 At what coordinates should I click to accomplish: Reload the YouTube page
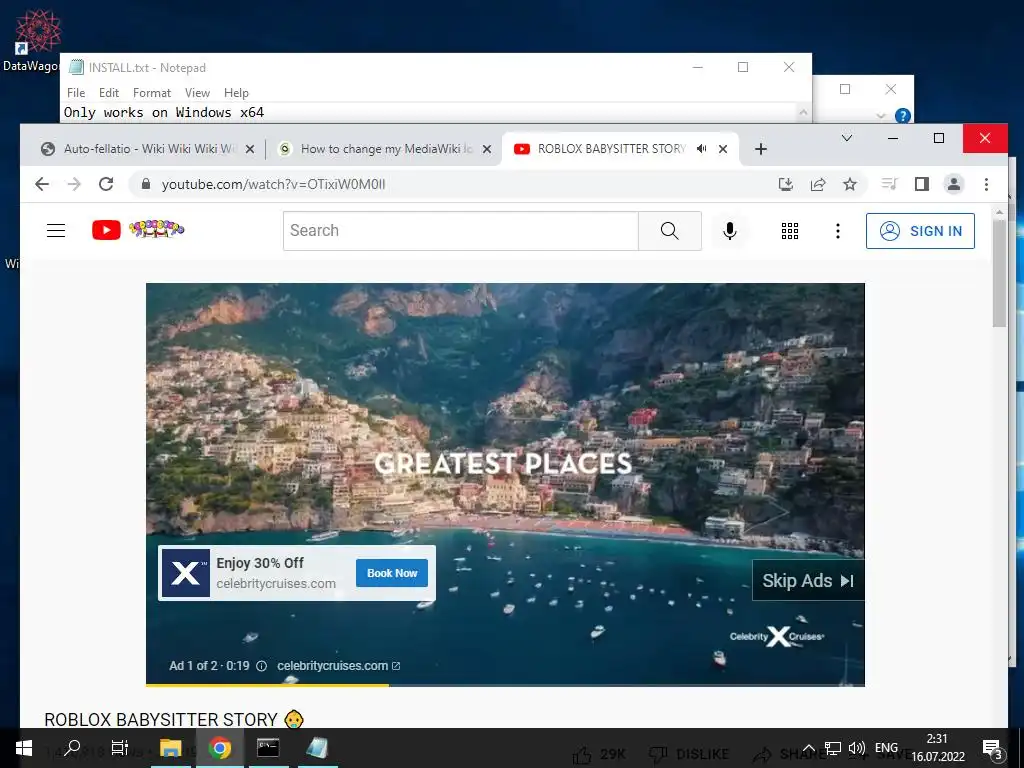106,184
